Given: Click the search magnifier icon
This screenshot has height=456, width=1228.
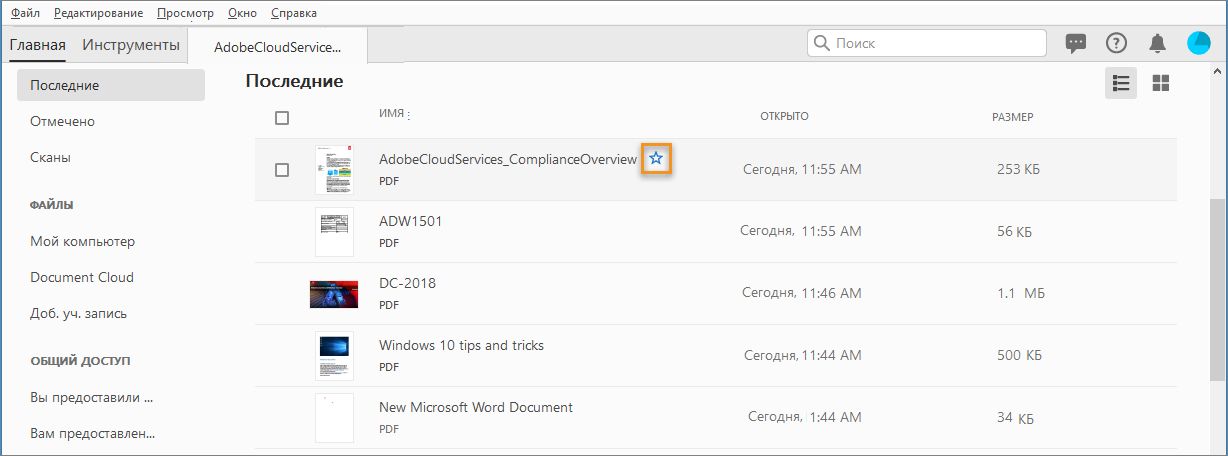Looking at the screenshot, I should [x=822, y=43].
